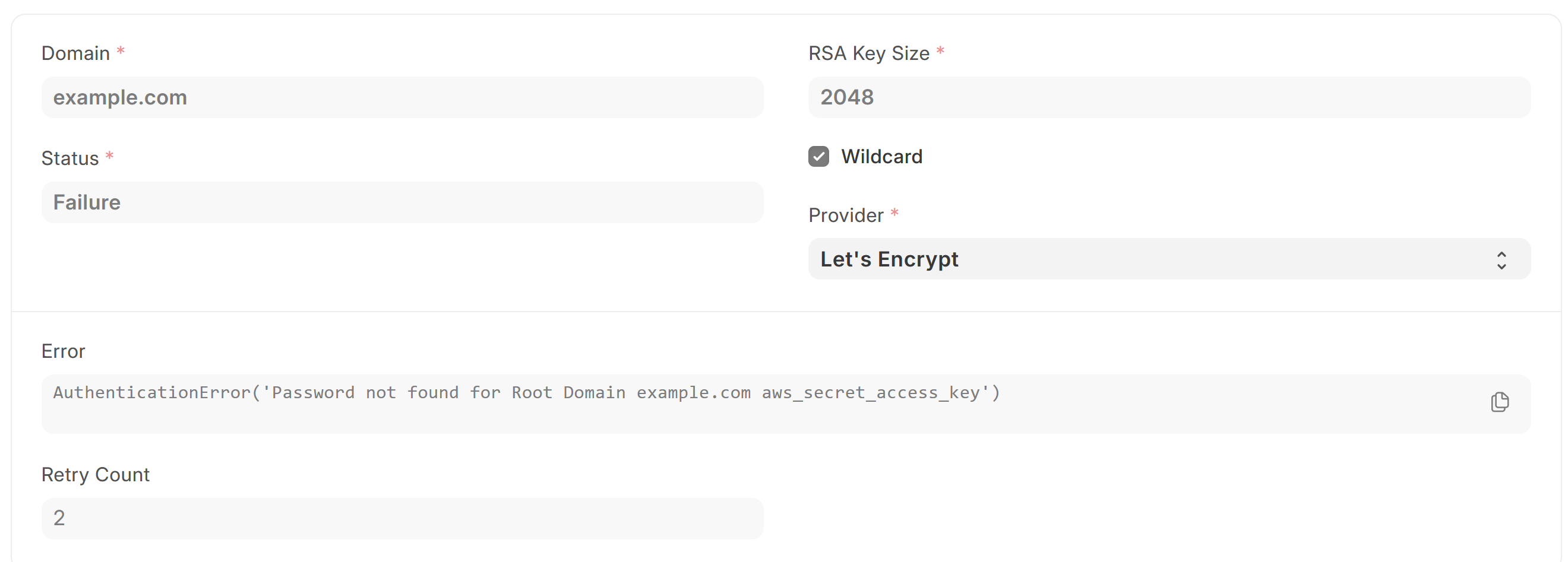Click the Wildcard label text

click(x=881, y=156)
